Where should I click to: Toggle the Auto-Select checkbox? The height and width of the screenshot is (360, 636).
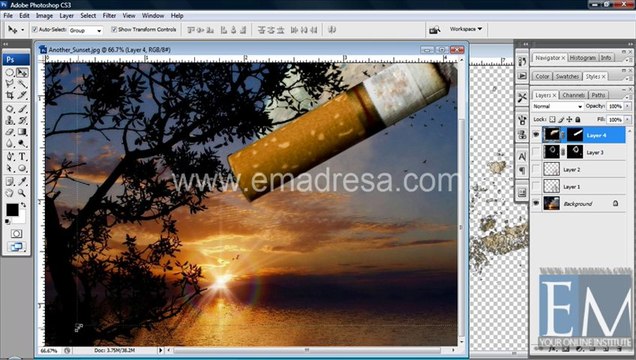(x=34, y=29)
